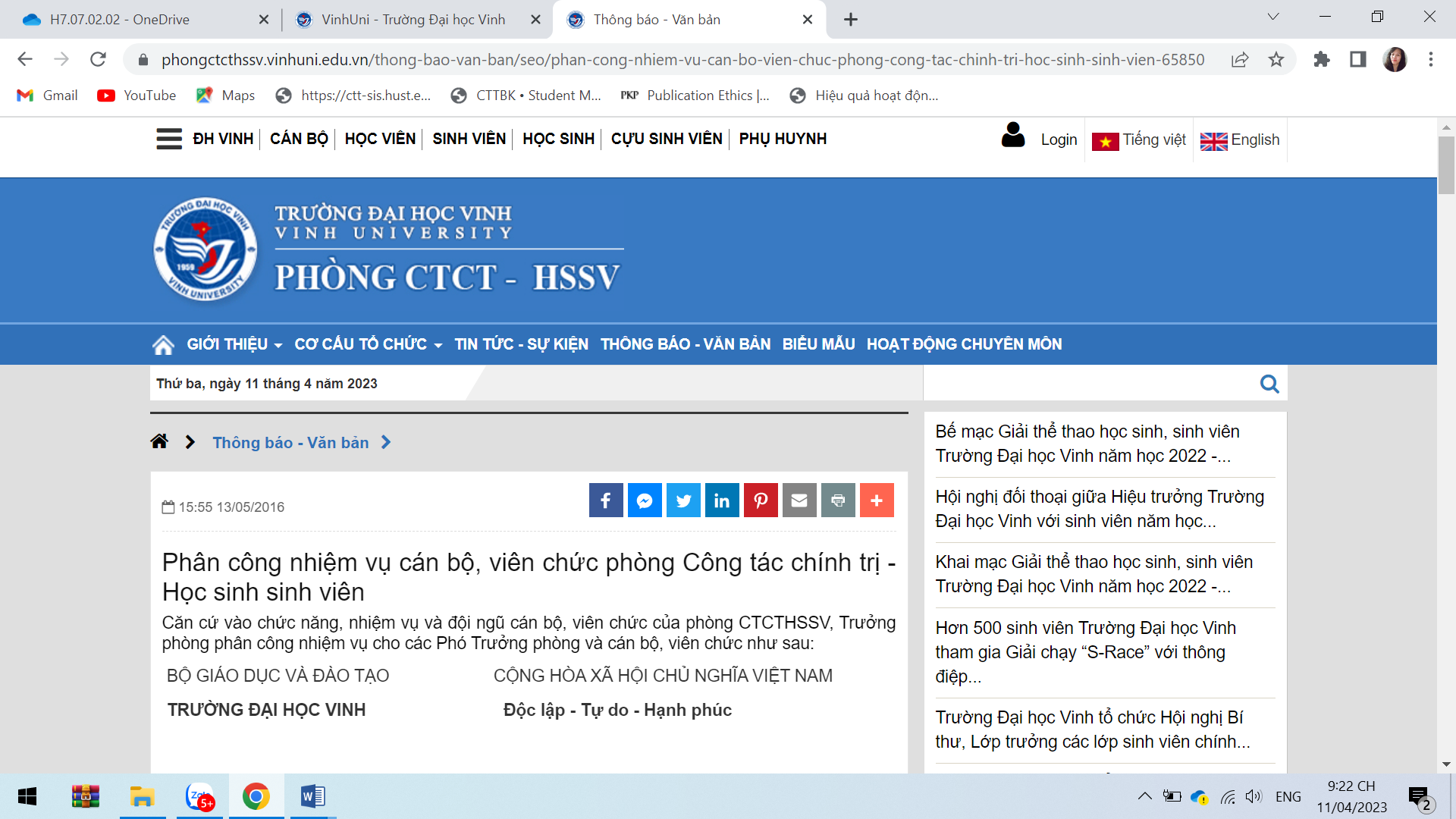Open more sharing options plus icon
Screen dimensions: 1456x819
pyautogui.click(x=877, y=500)
